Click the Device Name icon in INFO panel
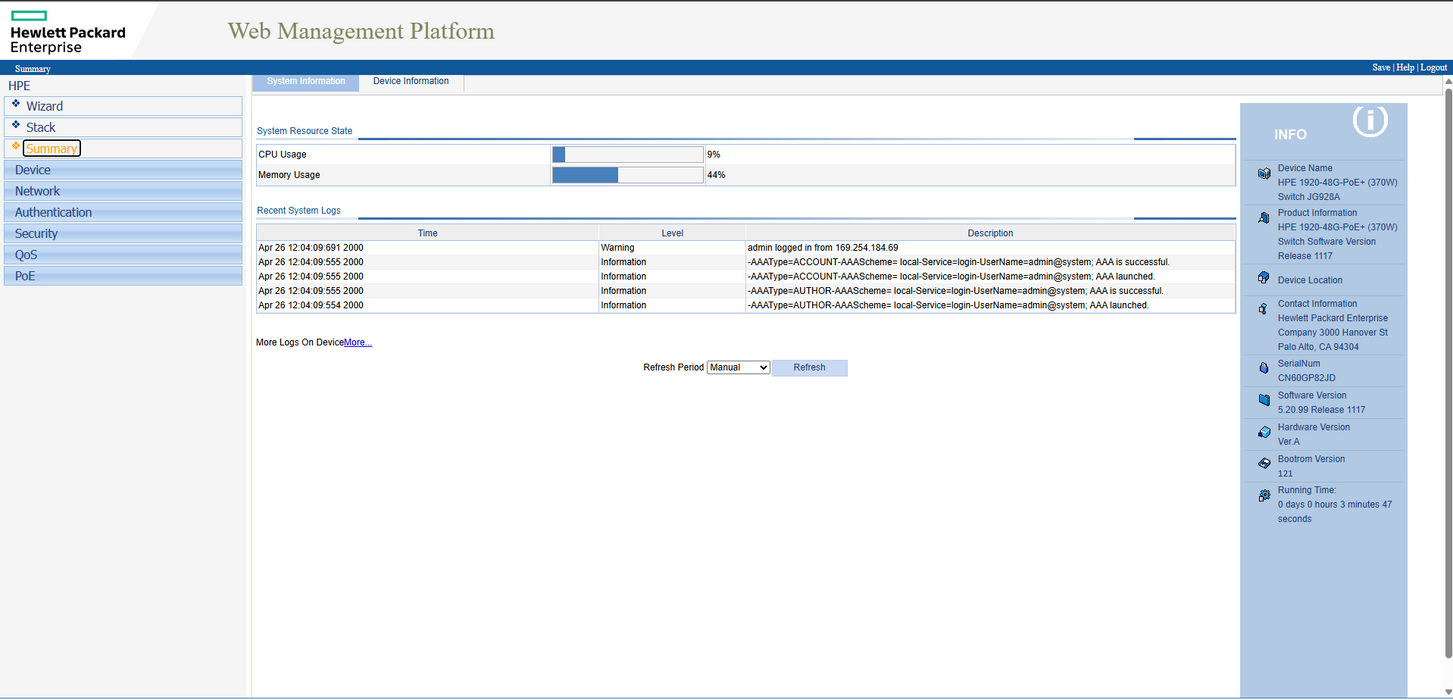Viewport: 1453px width, 700px height. click(x=1263, y=174)
